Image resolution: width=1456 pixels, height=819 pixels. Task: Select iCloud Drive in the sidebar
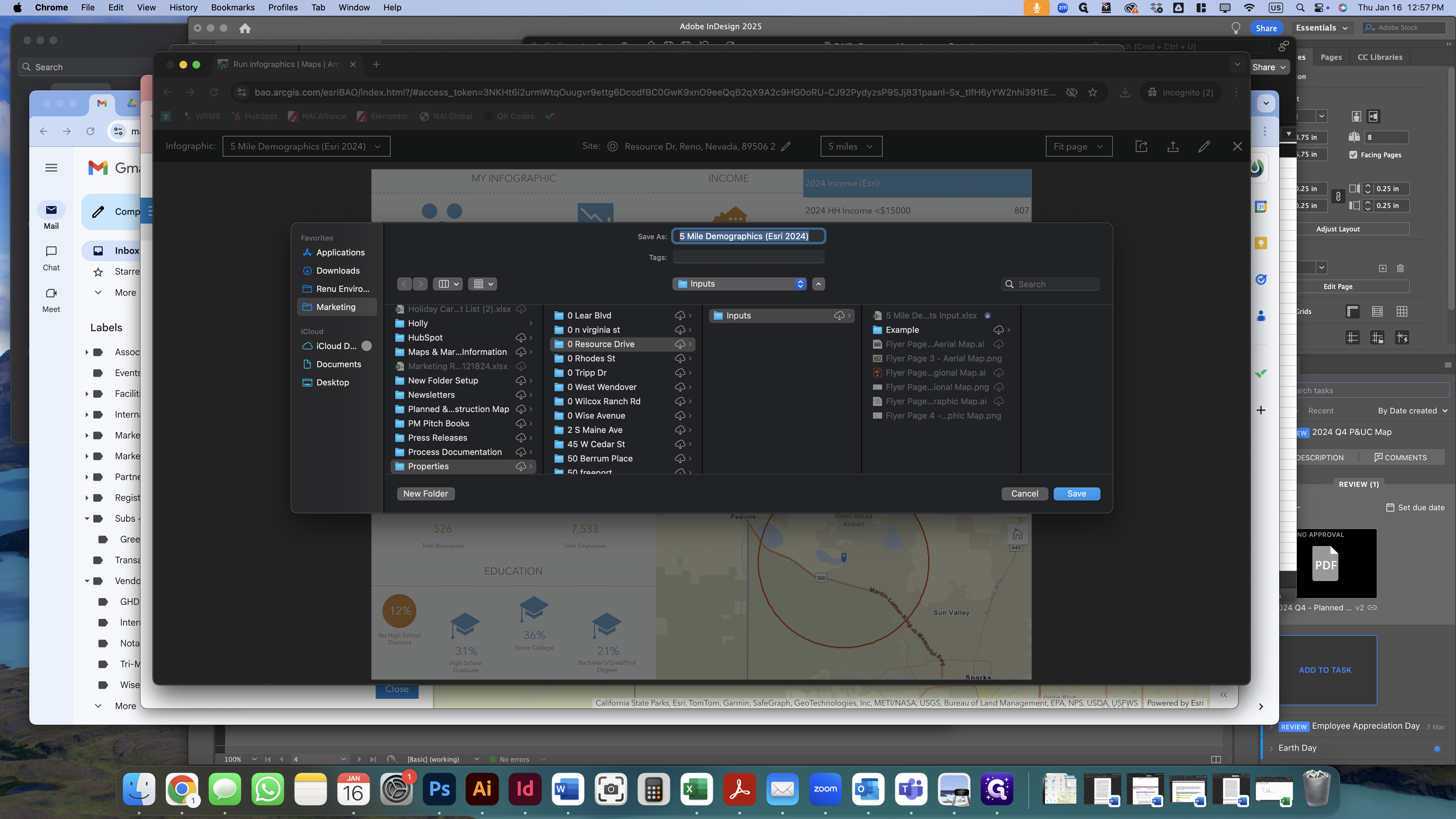(x=336, y=346)
